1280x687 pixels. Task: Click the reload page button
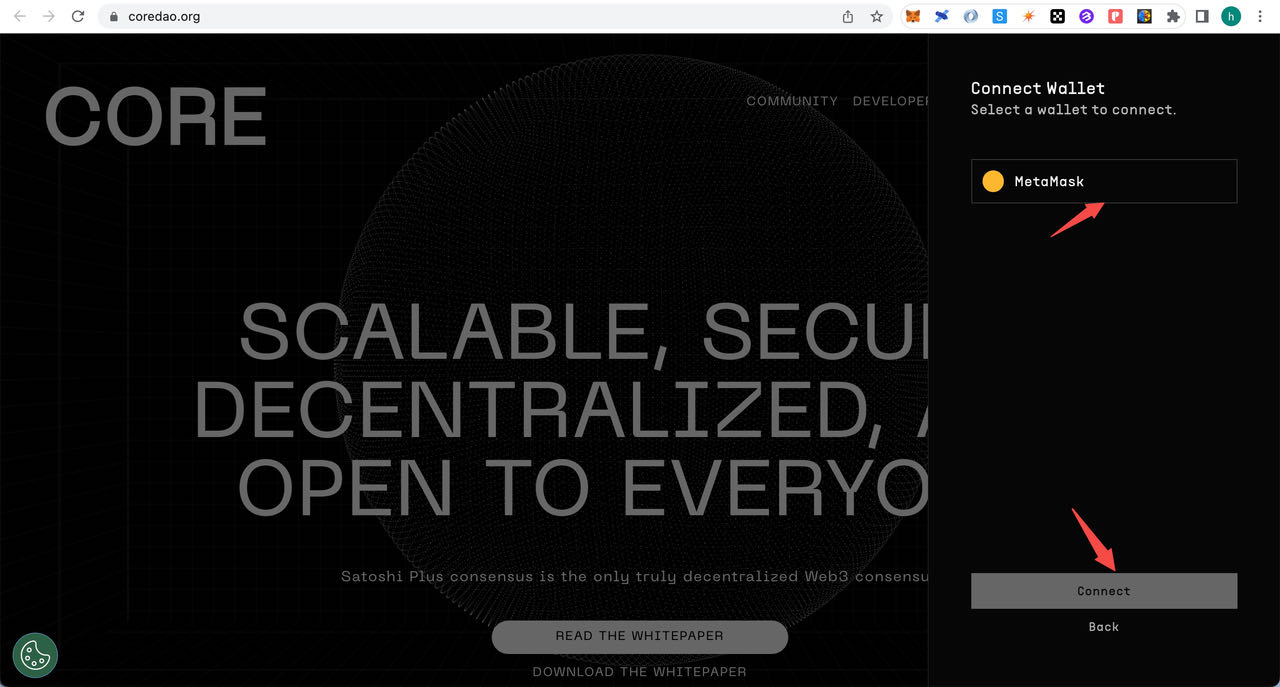[78, 16]
